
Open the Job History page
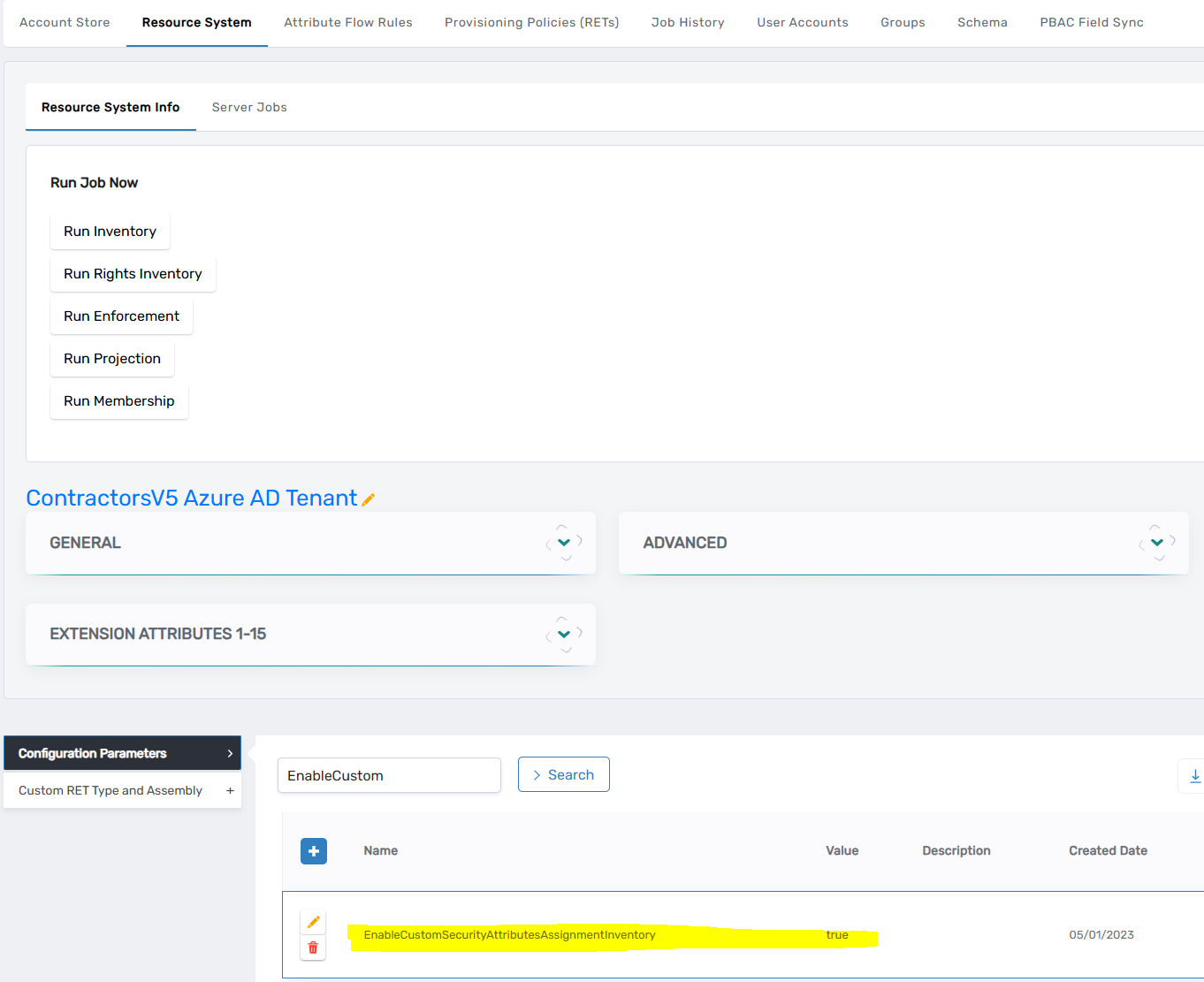[688, 22]
